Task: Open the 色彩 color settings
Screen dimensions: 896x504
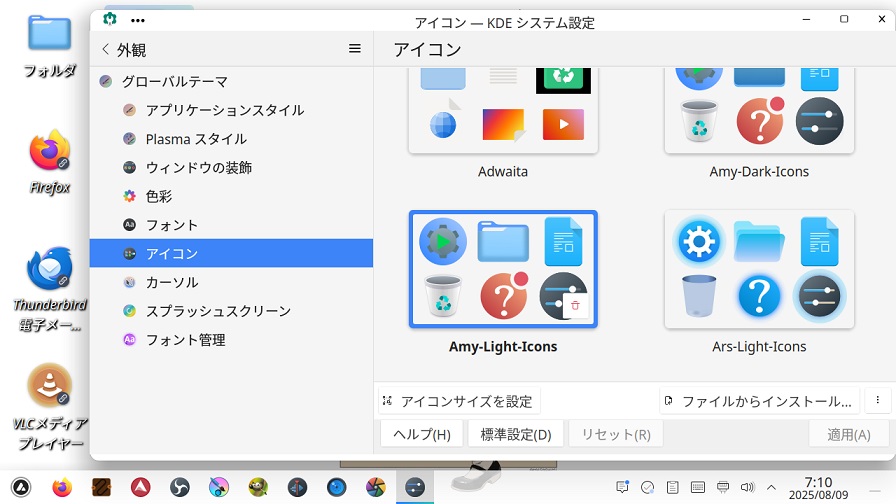Action: [x=231, y=196]
